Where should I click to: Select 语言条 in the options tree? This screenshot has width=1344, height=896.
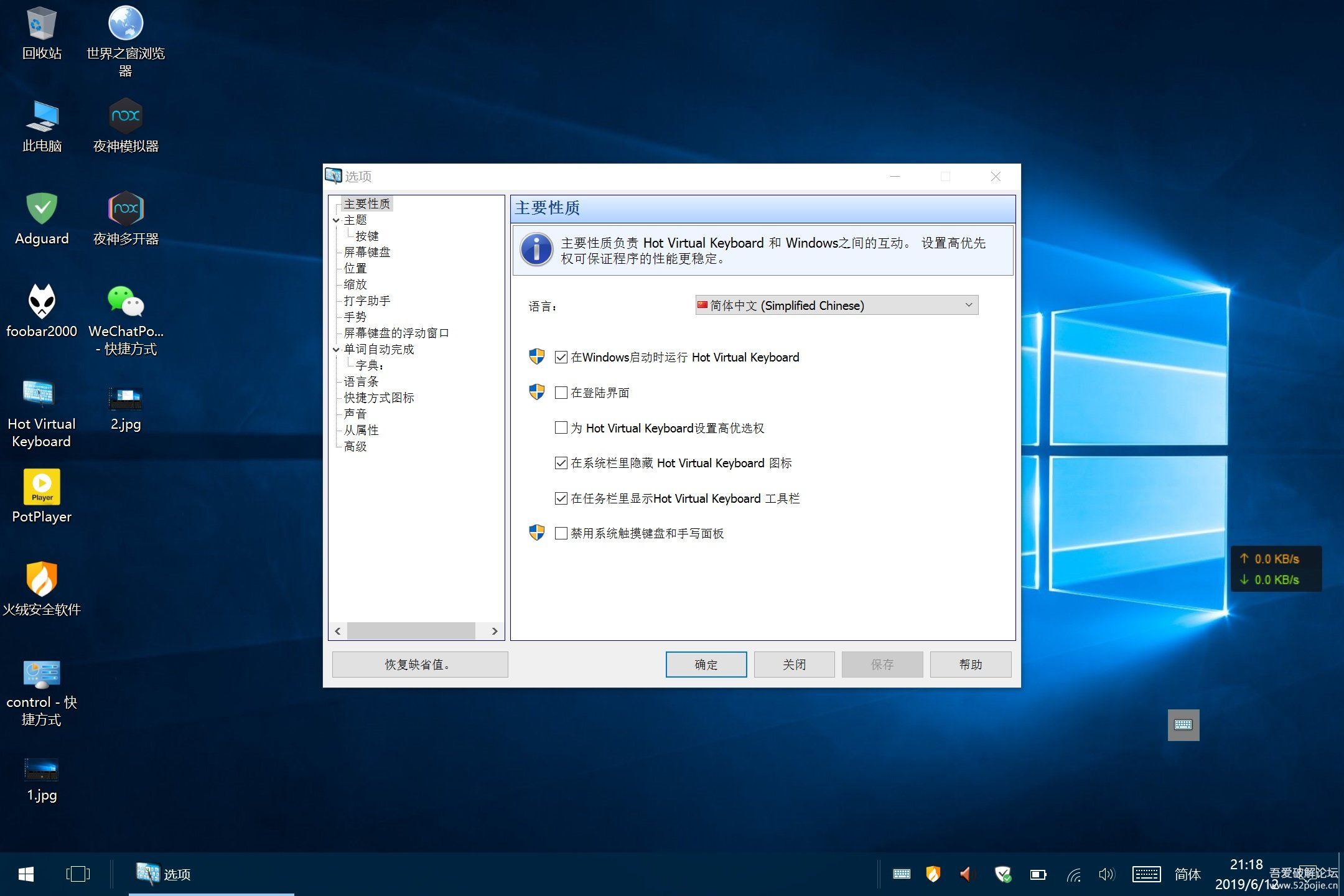point(361,382)
